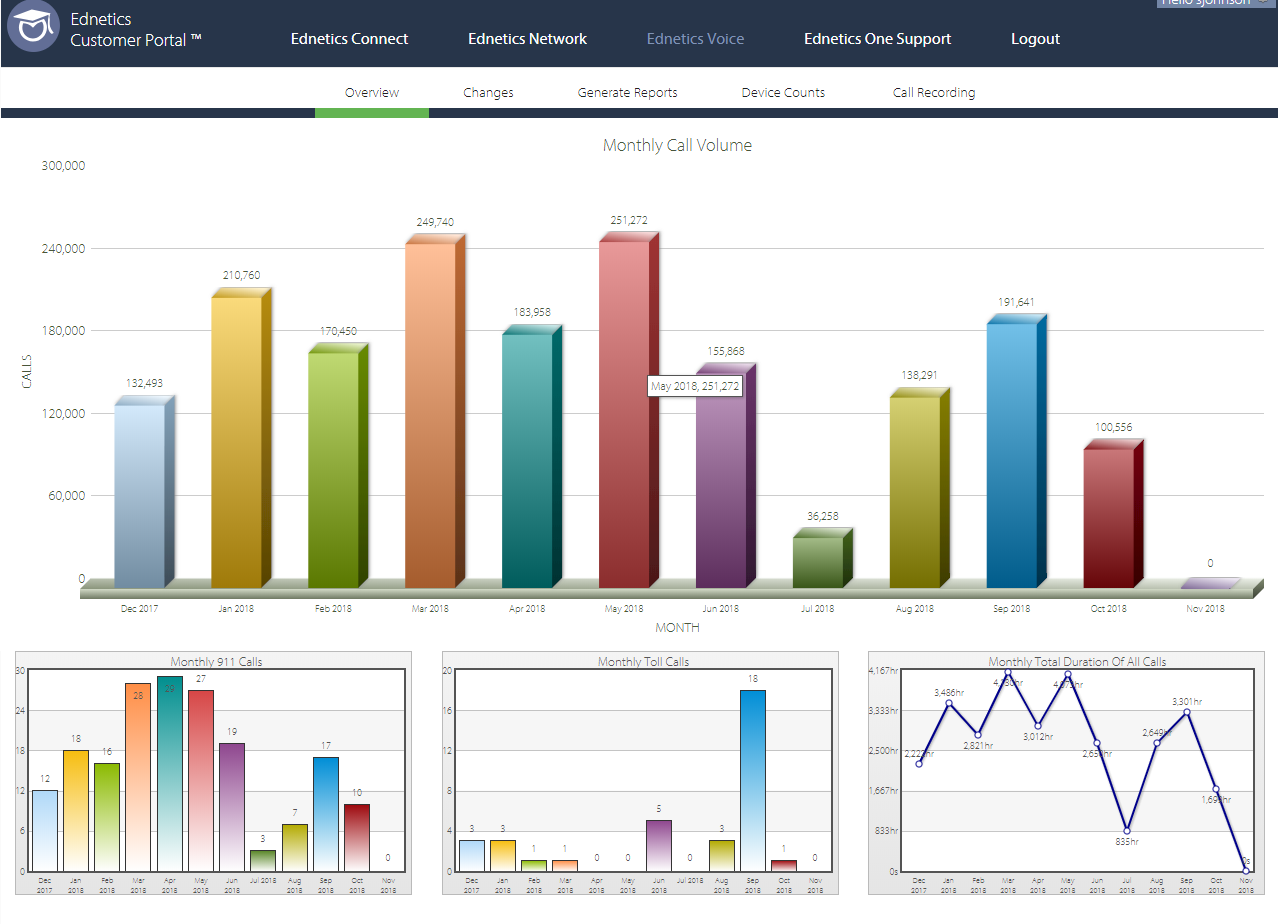Image resolution: width=1278 pixels, height=924 pixels.
Task: Click the Logout link
Action: pyautogui.click(x=1035, y=39)
